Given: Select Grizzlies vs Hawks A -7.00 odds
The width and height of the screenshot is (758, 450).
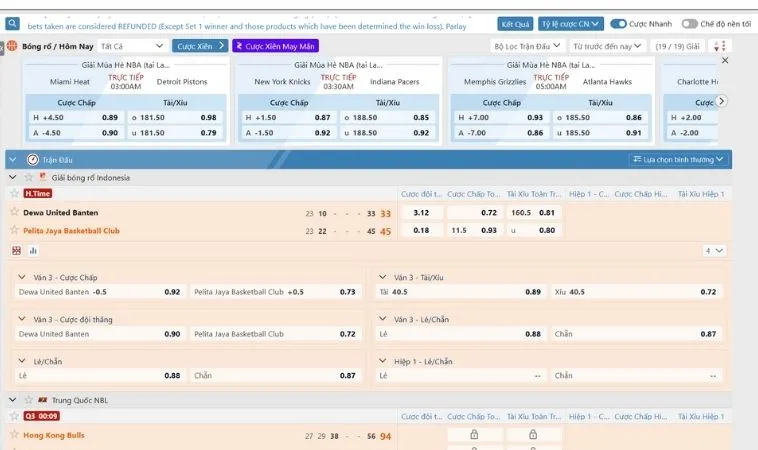Looking at the screenshot, I should pyautogui.click(x=502, y=132).
